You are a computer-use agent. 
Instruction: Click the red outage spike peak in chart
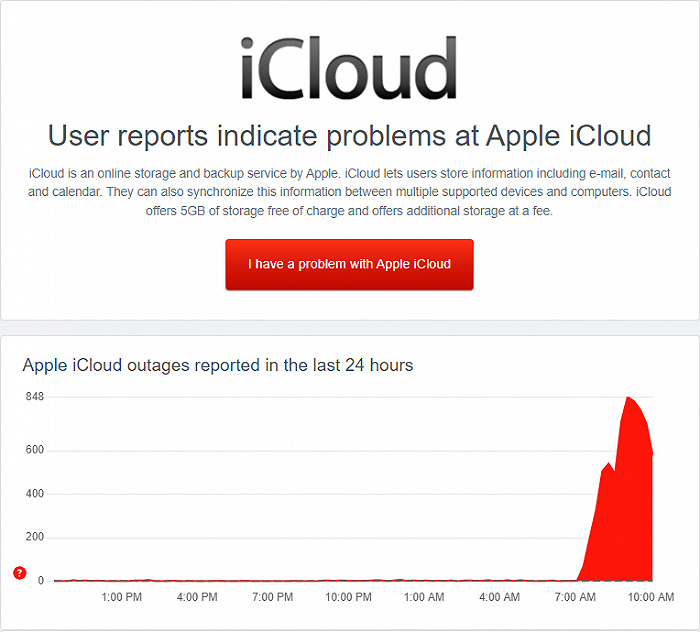pyautogui.click(x=628, y=400)
